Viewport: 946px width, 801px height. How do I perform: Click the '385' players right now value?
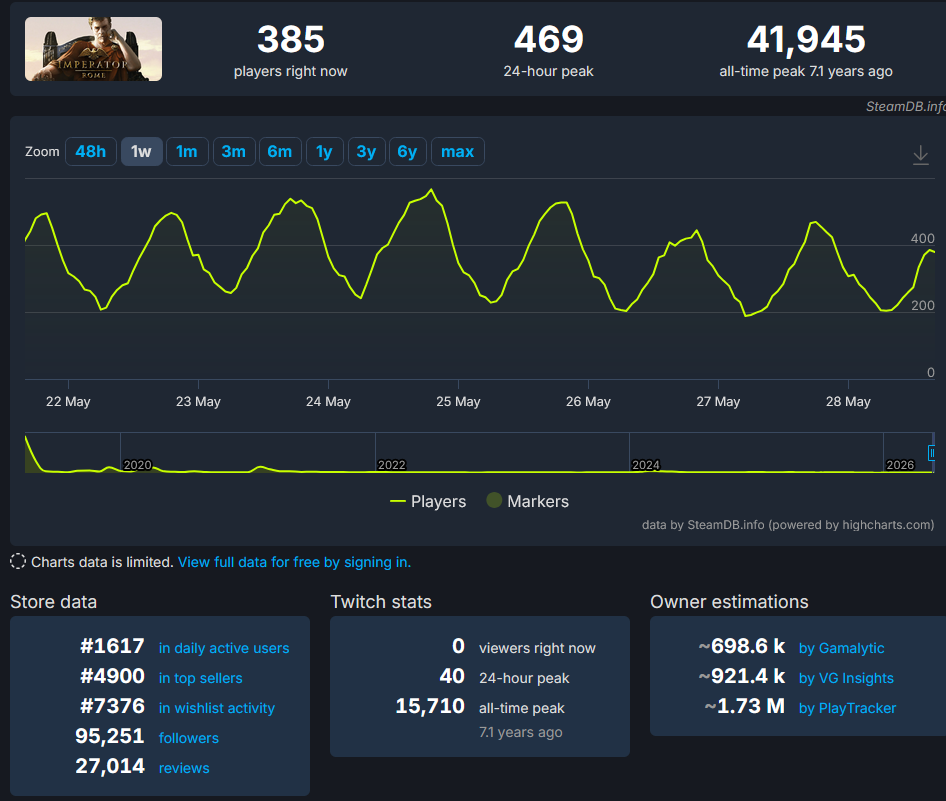[x=291, y=39]
